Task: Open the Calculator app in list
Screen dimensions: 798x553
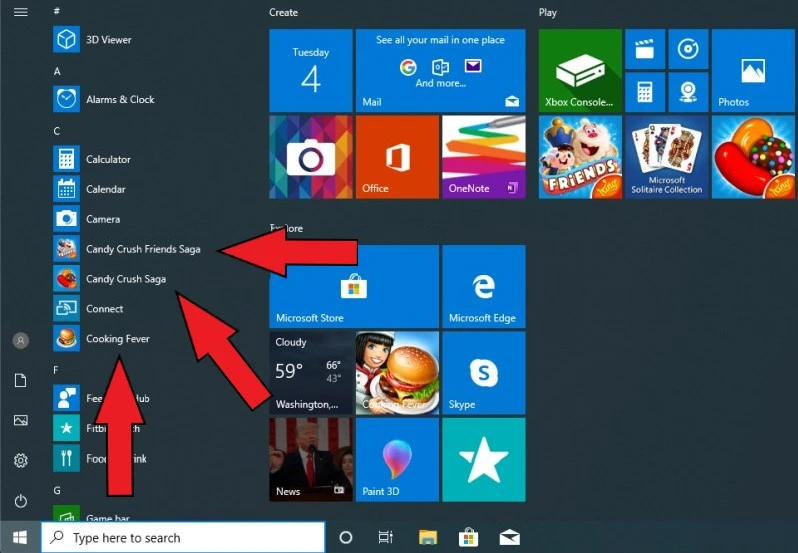Action: tap(108, 159)
